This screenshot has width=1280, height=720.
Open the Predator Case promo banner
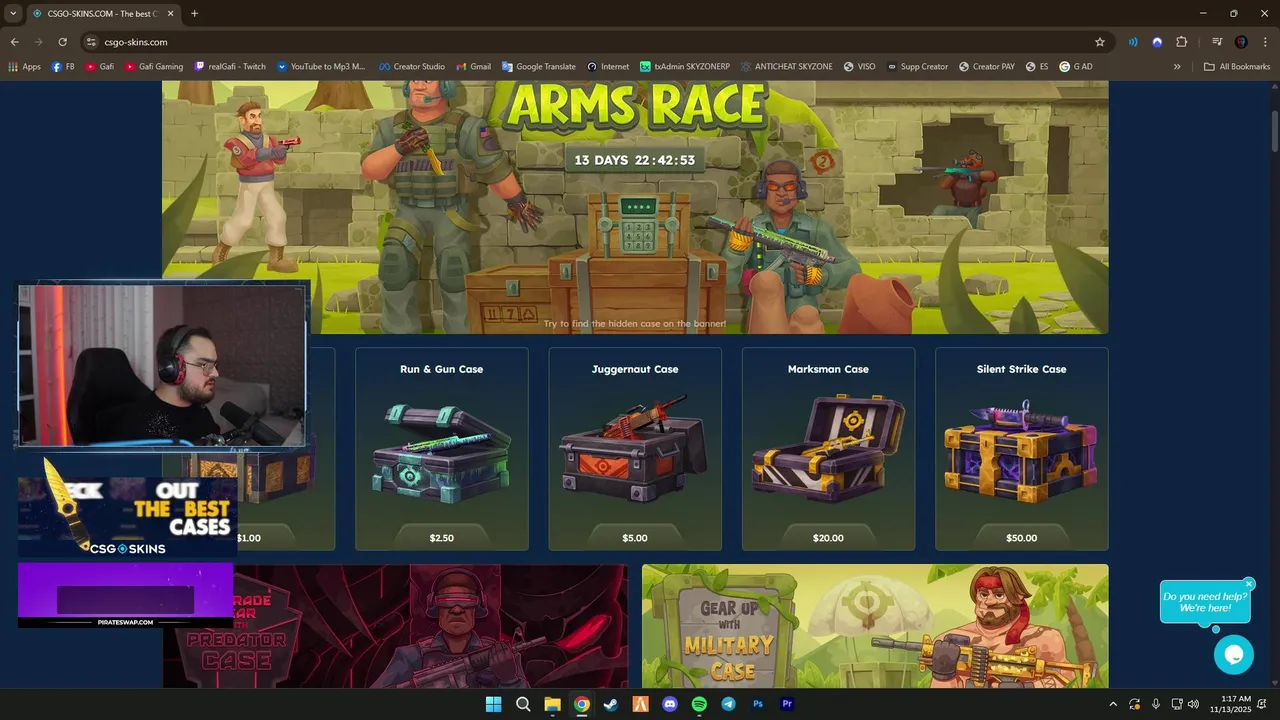[x=395, y=626]
